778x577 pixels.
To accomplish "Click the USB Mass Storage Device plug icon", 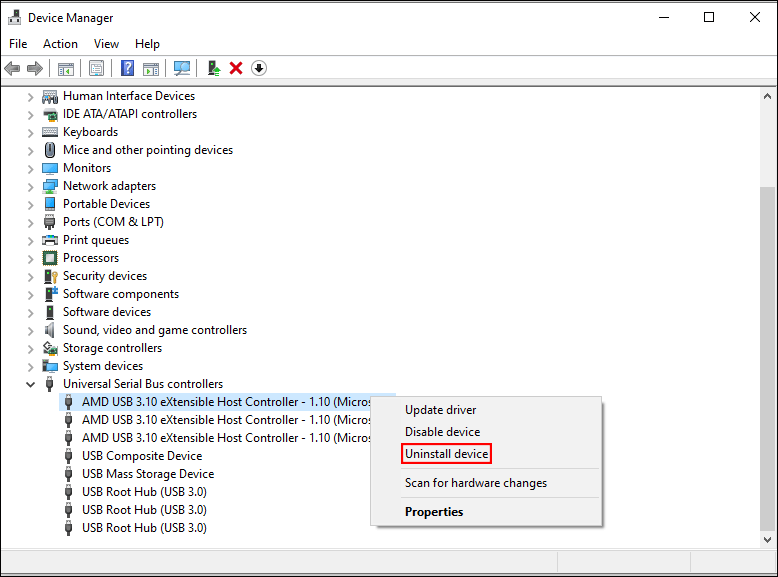I will pos(69,474).
